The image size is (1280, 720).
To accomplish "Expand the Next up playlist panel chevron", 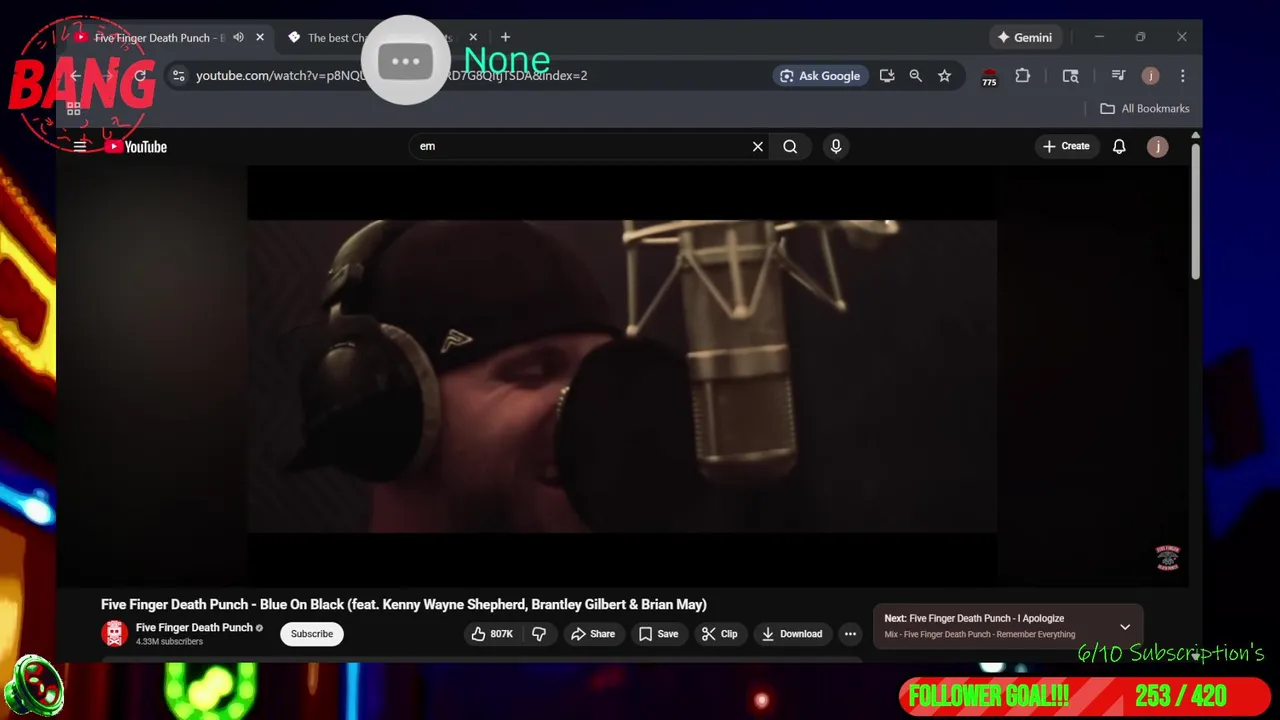I will click(1125, 627).
